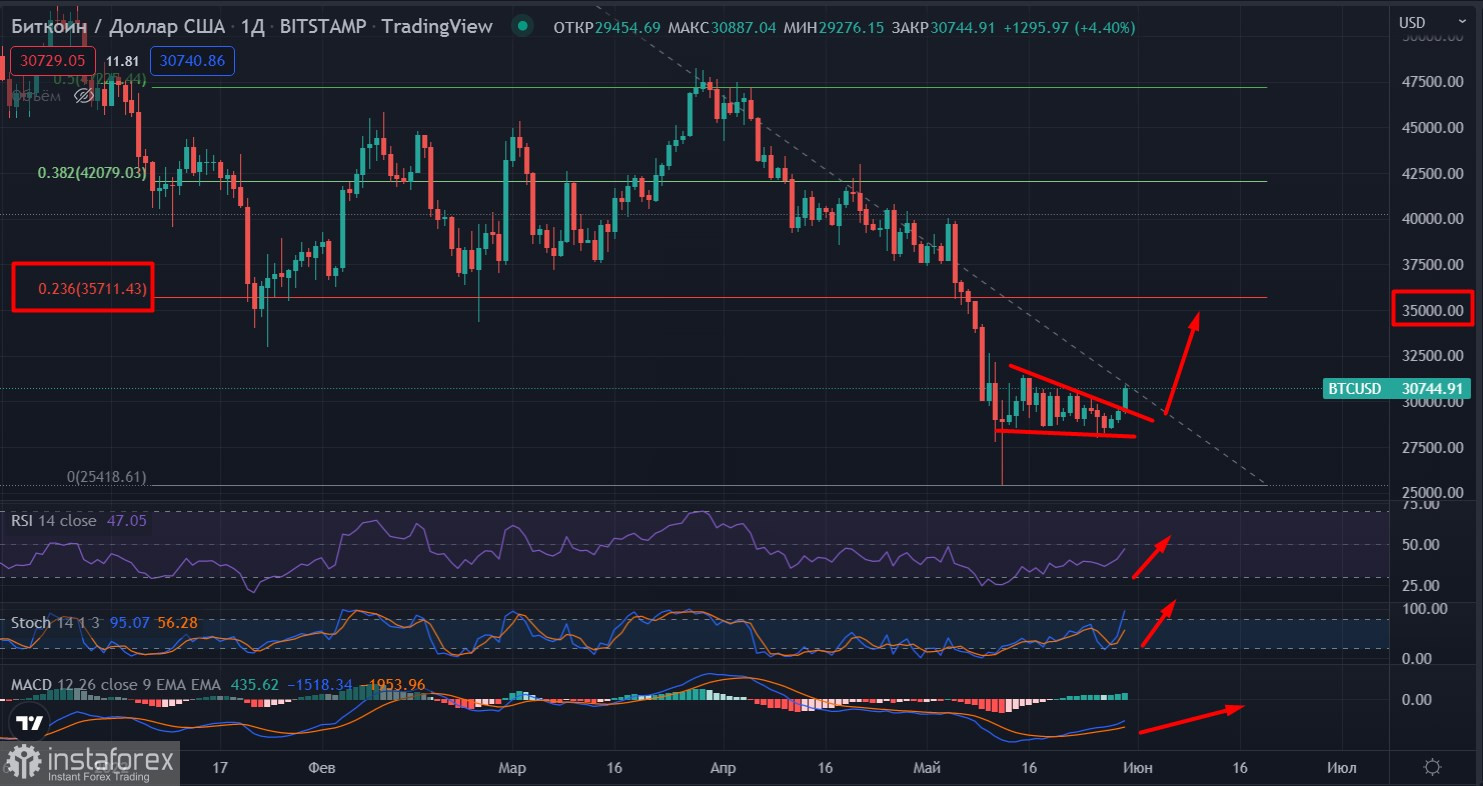Click the Фев date on time axis
Screen dimensions: 1483x786
point(323,768)
